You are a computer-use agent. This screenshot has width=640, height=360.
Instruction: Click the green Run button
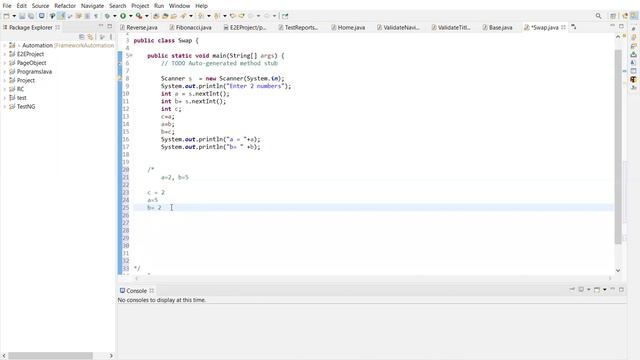tap(123, 16)
